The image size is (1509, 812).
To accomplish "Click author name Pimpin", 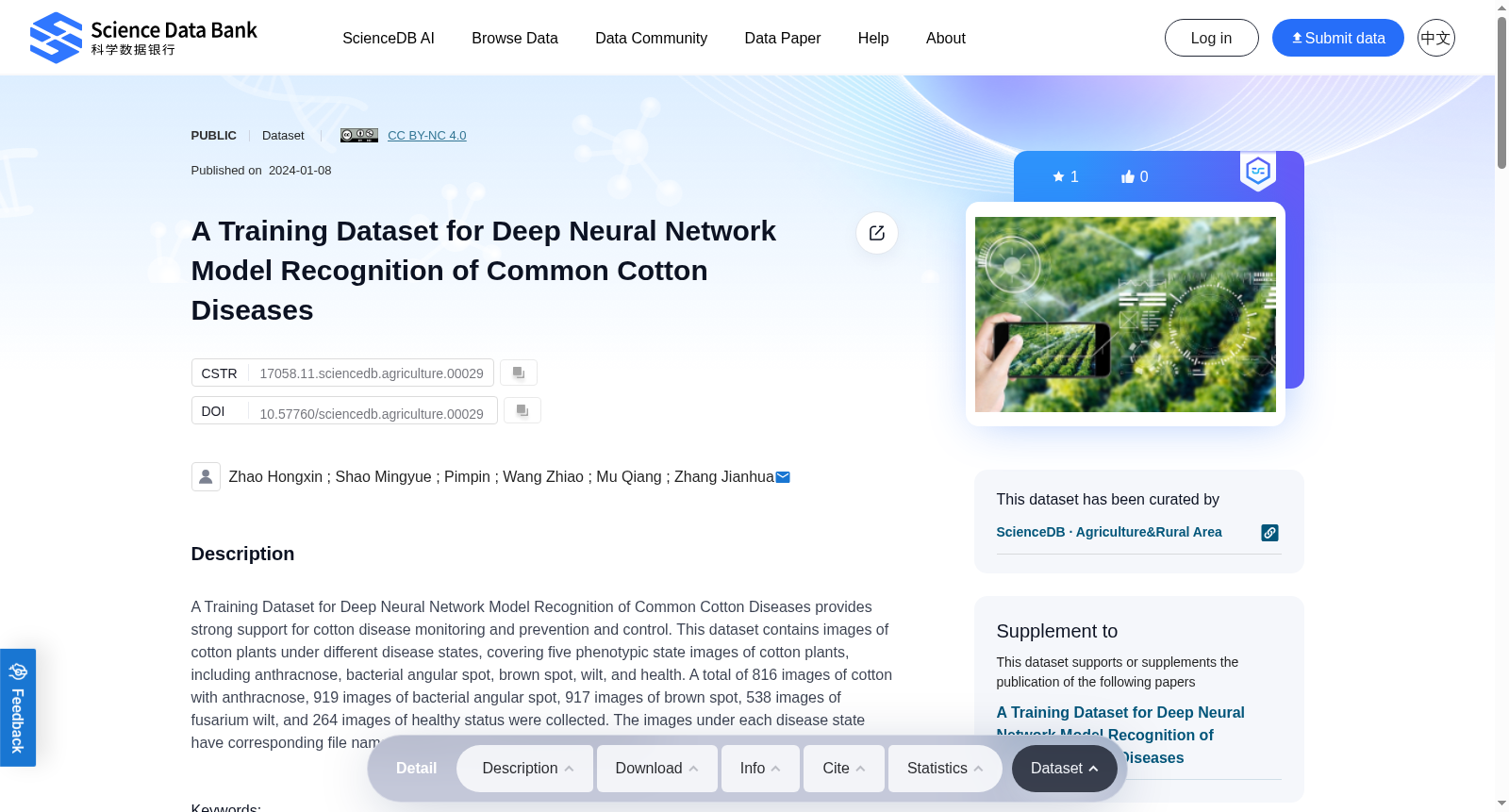I will click(467, 477).
